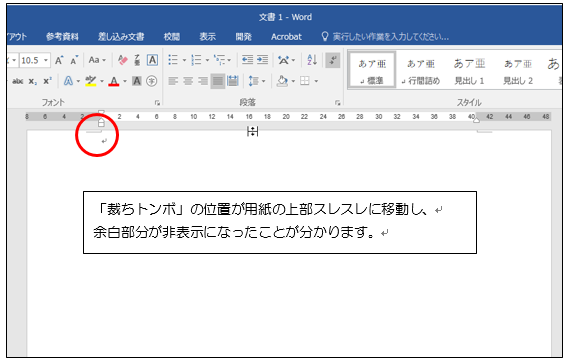Apply distributed alignment icon
This screenshot has height=361, width=567.
233,81
